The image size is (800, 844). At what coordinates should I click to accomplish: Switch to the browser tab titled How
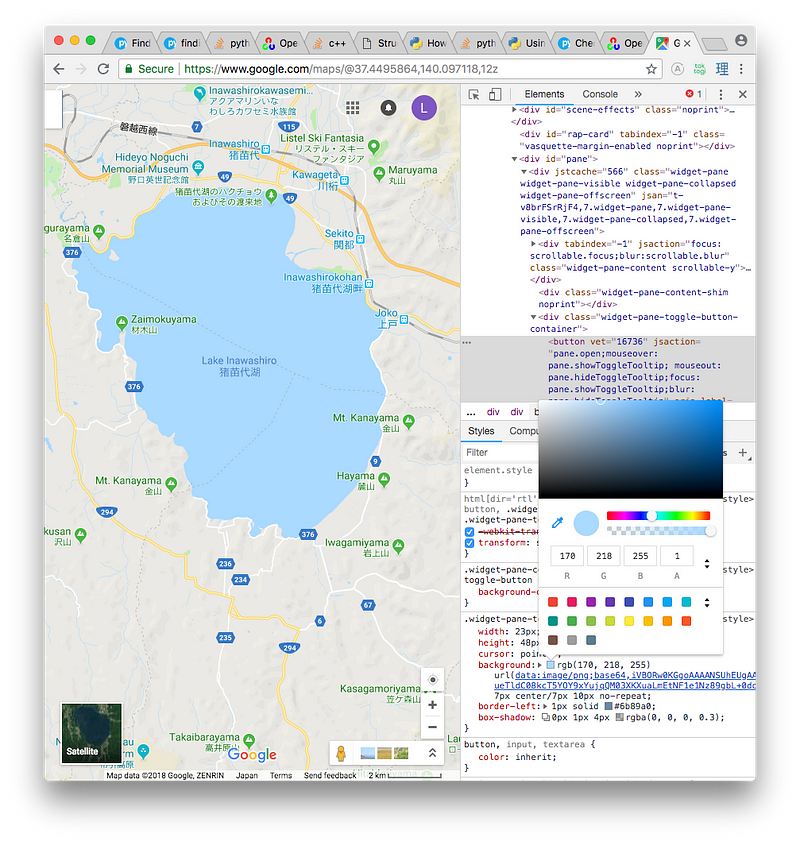tap(429, 43)
